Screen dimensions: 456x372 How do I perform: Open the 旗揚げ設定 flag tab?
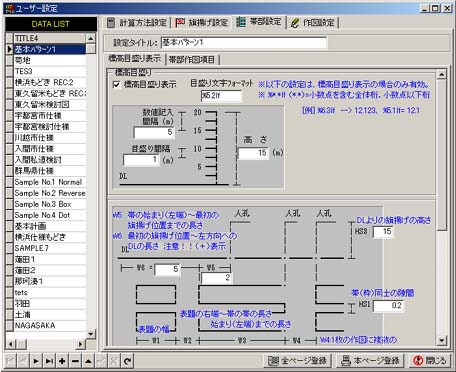click(202, 23)
